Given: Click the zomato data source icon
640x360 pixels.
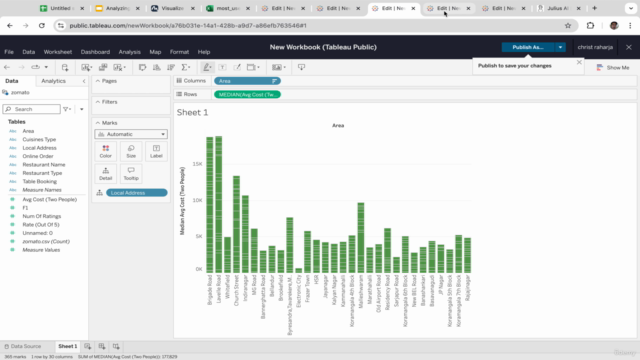Looking at the screenshot, I should coord(5,93).
